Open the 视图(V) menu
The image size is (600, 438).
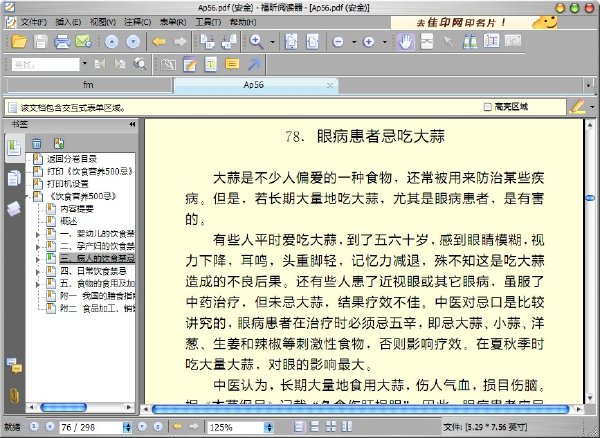pos(103,22)
